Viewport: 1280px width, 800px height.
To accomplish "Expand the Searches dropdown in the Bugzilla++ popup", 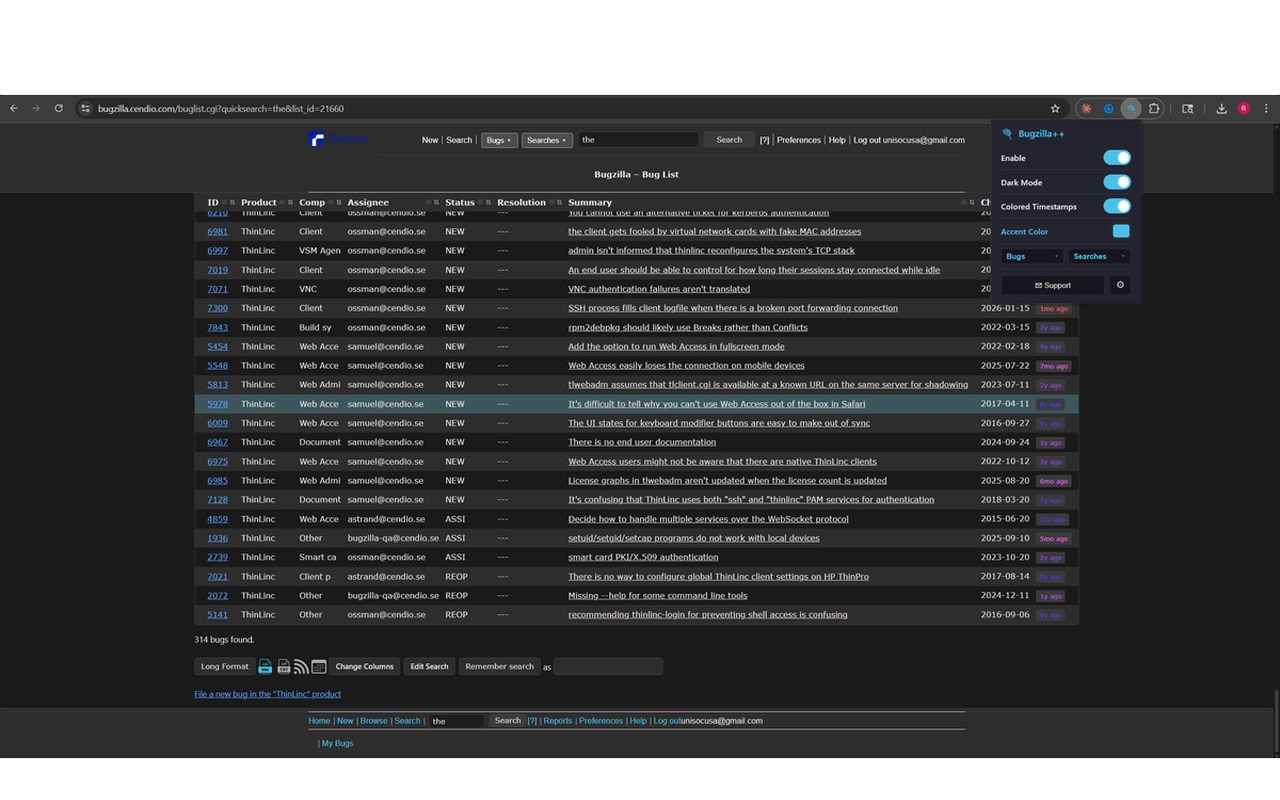I will point(1098,256).
